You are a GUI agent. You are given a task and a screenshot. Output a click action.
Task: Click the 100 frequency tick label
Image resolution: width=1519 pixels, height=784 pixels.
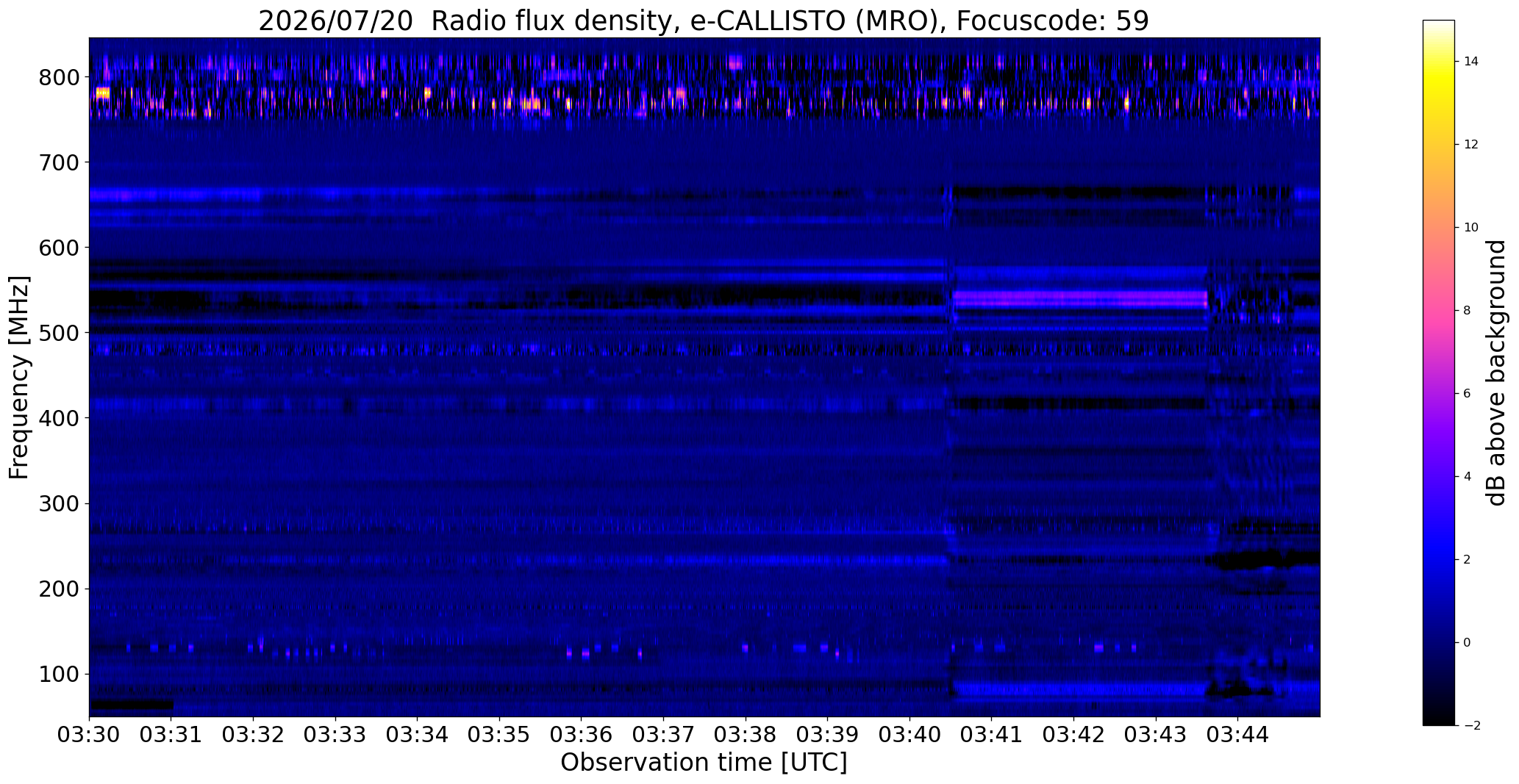point(59,675)
